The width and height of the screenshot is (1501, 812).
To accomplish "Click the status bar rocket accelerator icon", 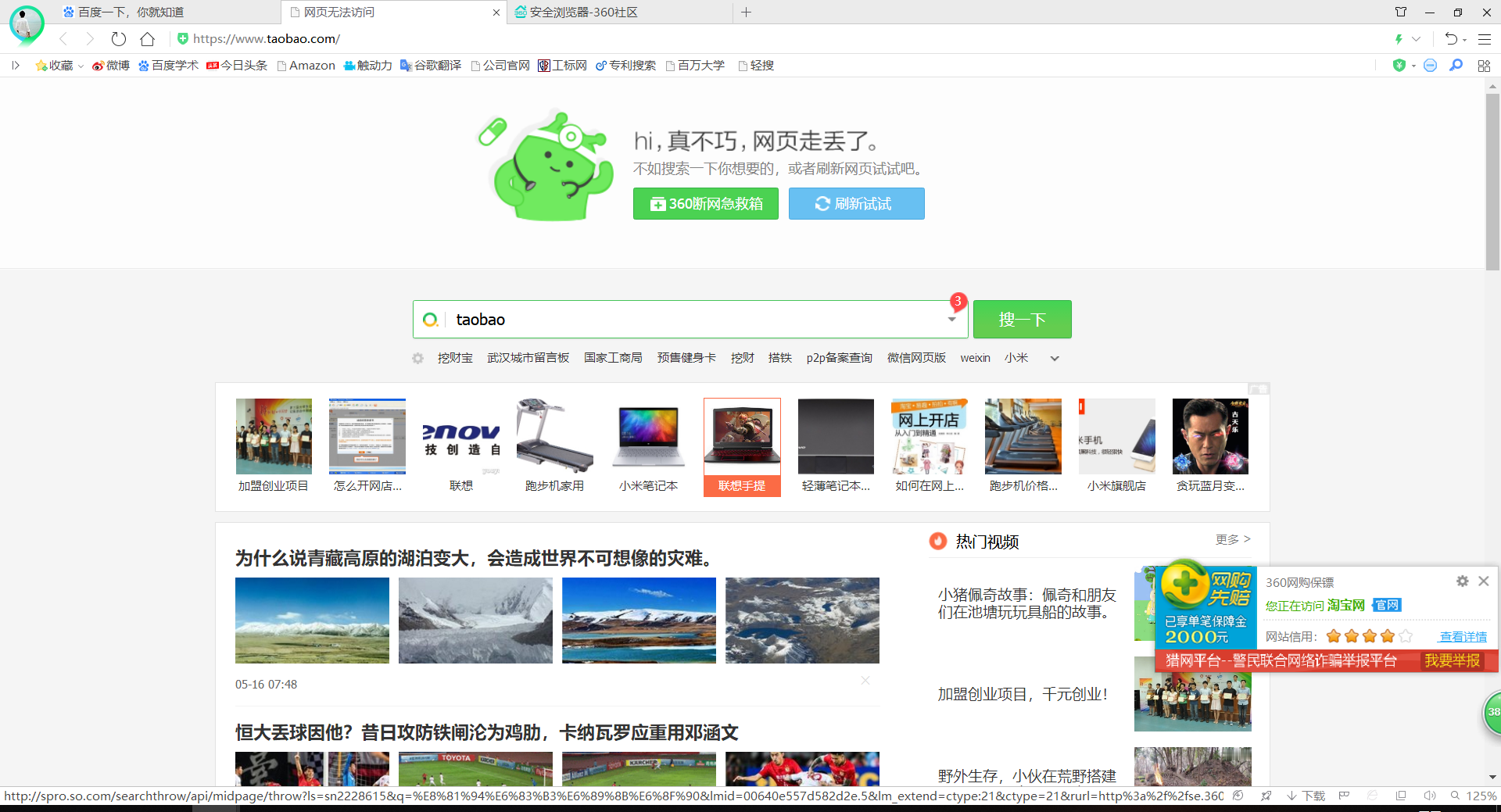I will click(1266, 796).
